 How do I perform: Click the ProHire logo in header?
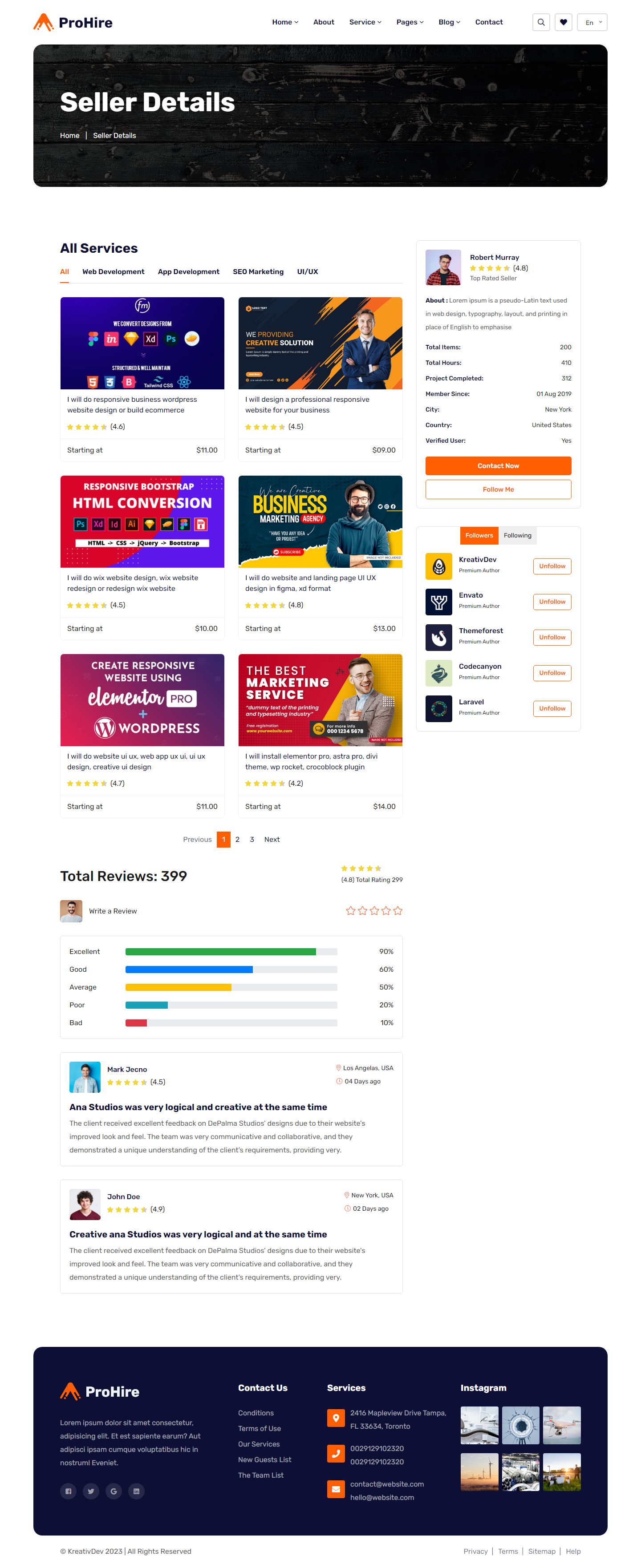pos(73,23)
